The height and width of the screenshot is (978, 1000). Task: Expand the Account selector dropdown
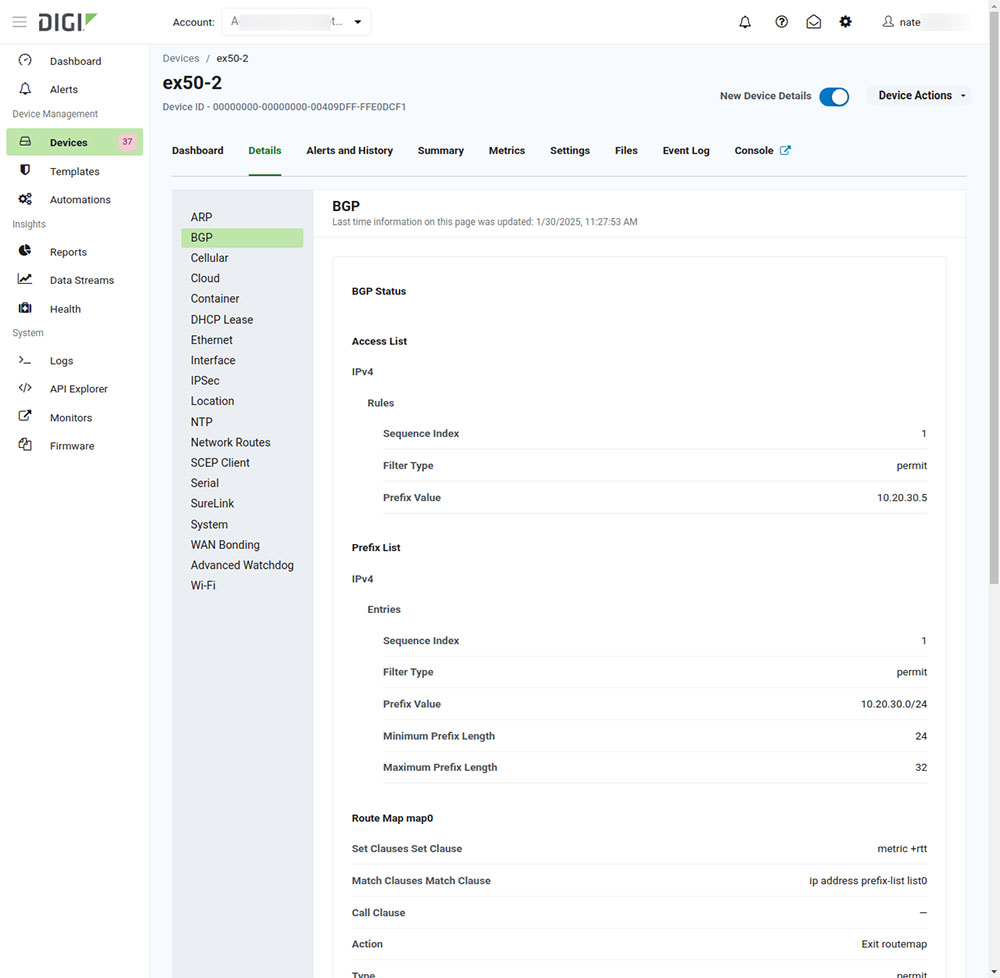tap(357, 21)
